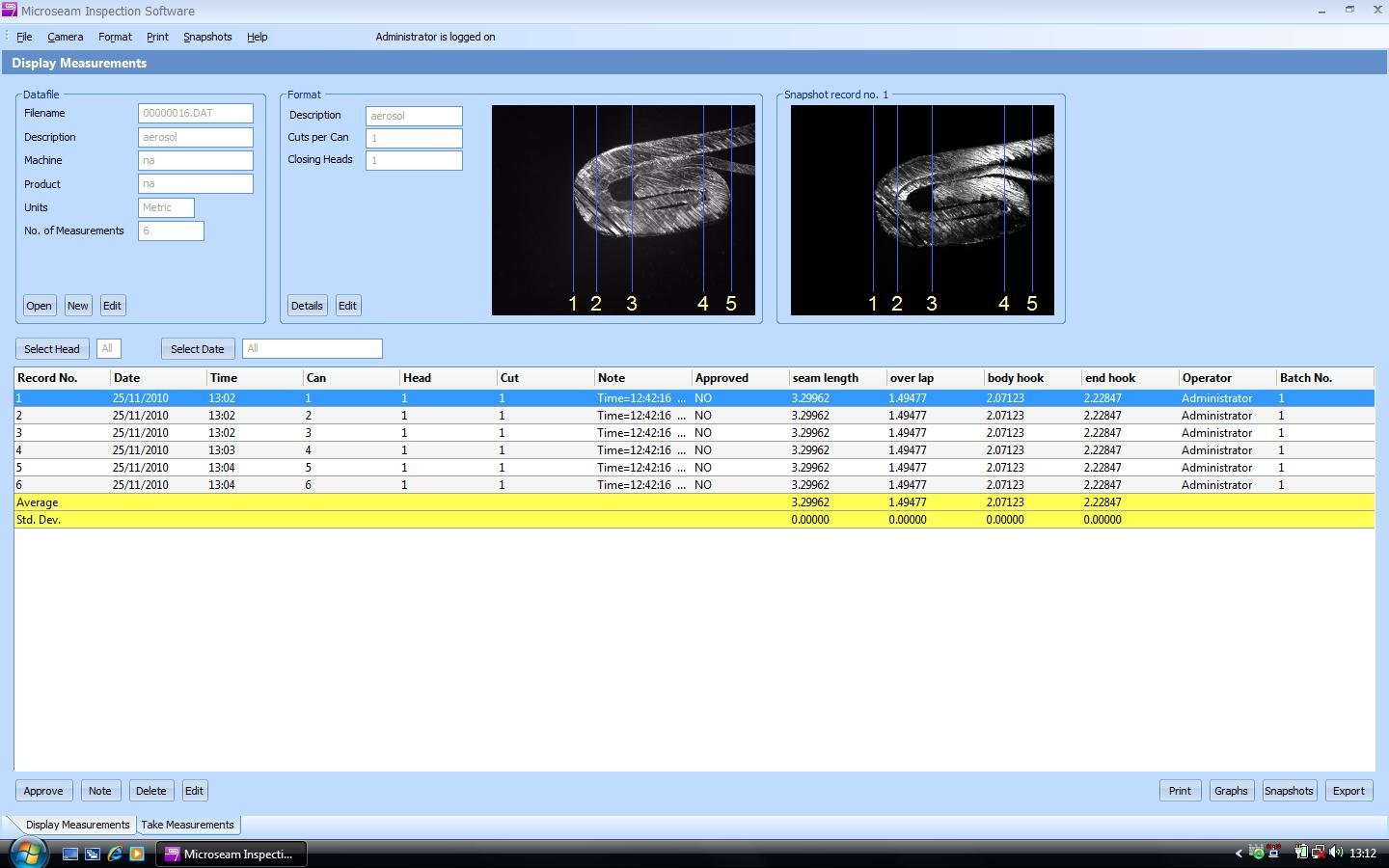Click Closing Heads field

pos(414,160)
